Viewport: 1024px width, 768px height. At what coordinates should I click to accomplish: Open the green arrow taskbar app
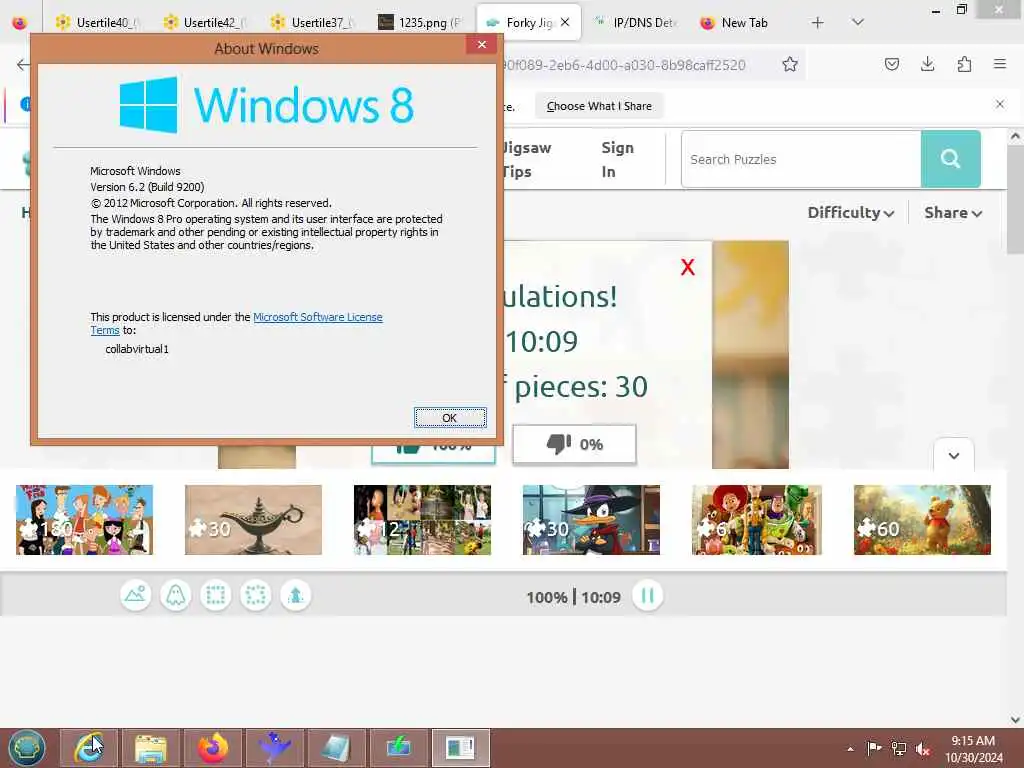point(399,748)
